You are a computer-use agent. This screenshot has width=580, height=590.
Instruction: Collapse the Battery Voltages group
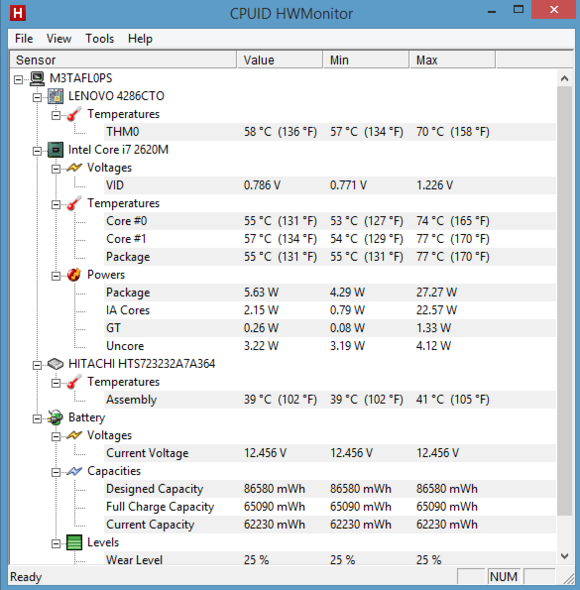pos(56,436)
